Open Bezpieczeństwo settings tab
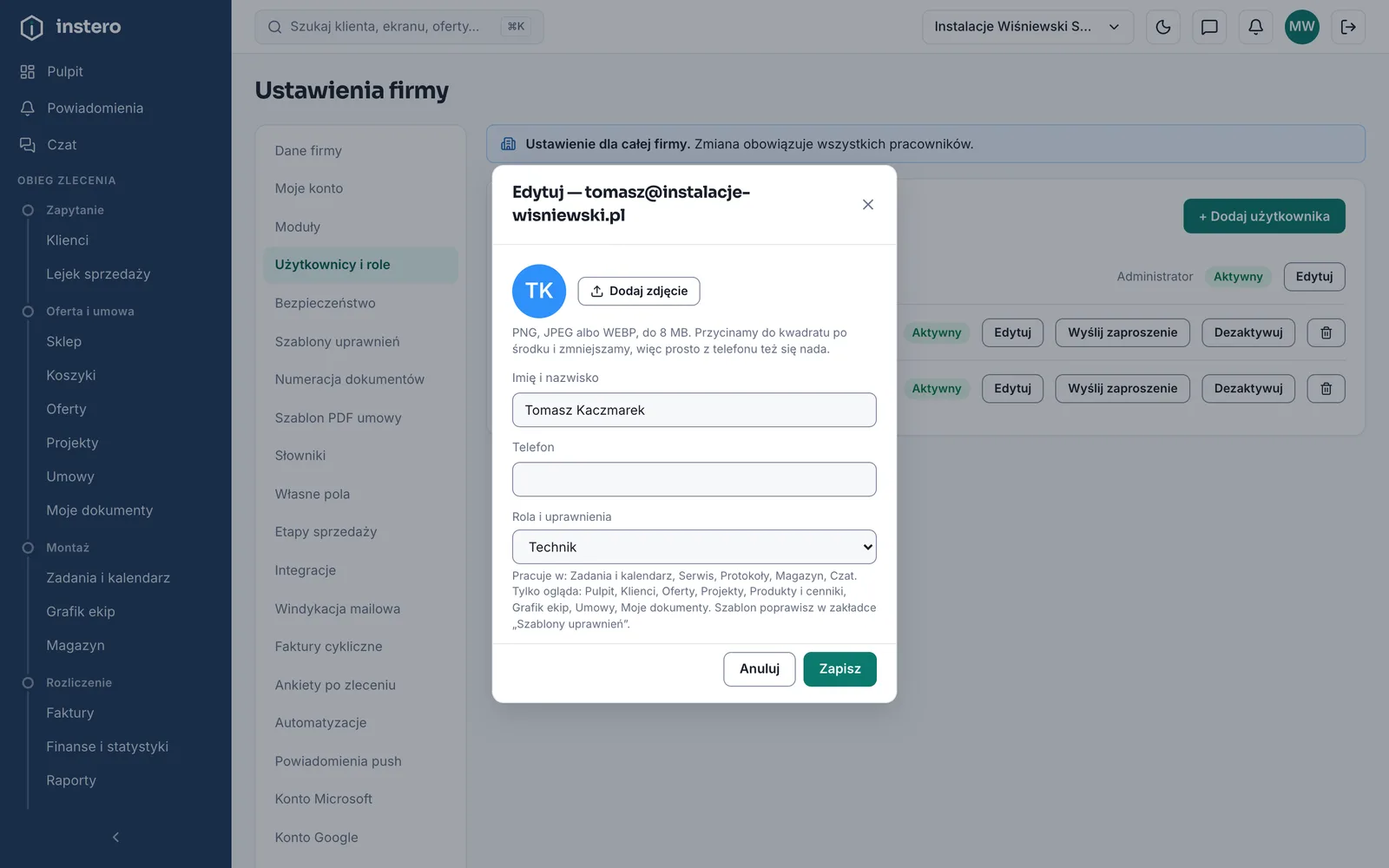Screen dimensions: 1389x868 click(360, 303)
